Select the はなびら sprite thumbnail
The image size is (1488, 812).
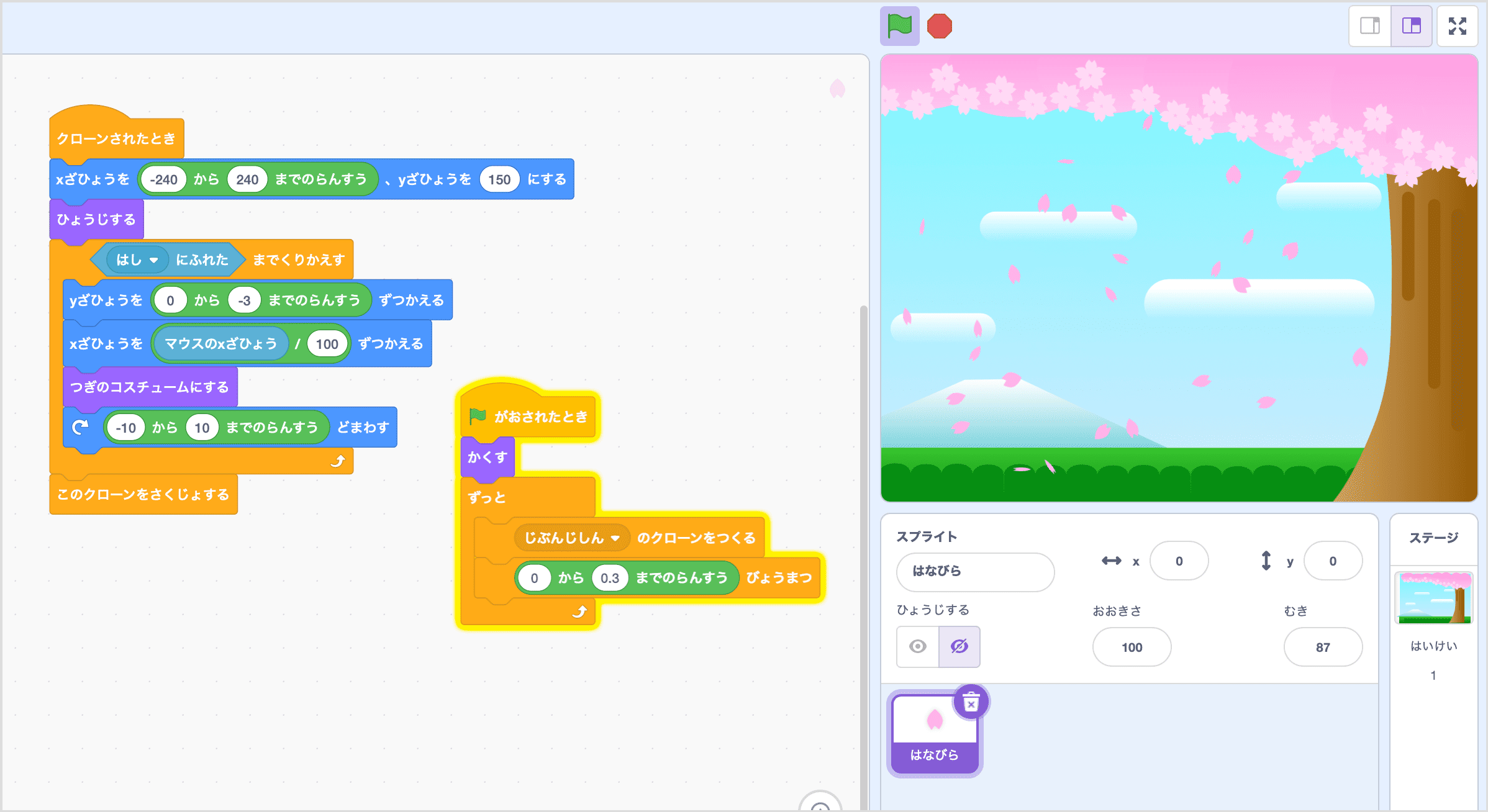point(934,734)
